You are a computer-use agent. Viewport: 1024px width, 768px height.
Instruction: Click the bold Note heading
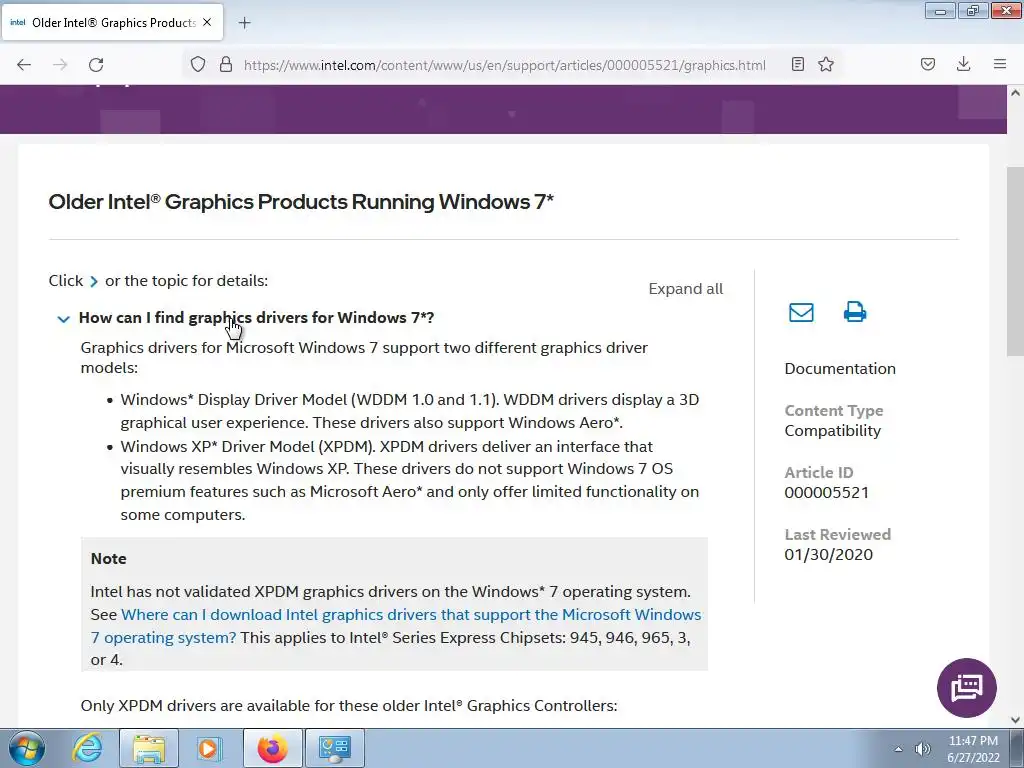[108, 558]
